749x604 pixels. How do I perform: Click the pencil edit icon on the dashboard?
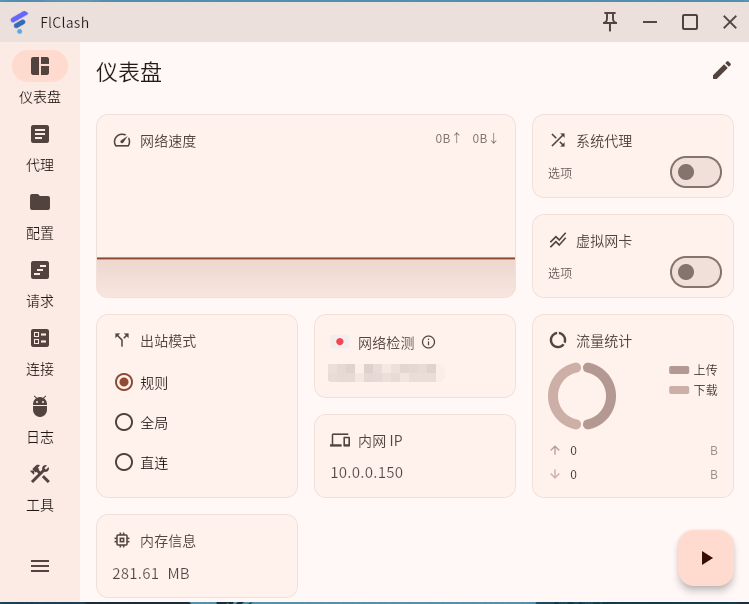[x=722, y=70]
